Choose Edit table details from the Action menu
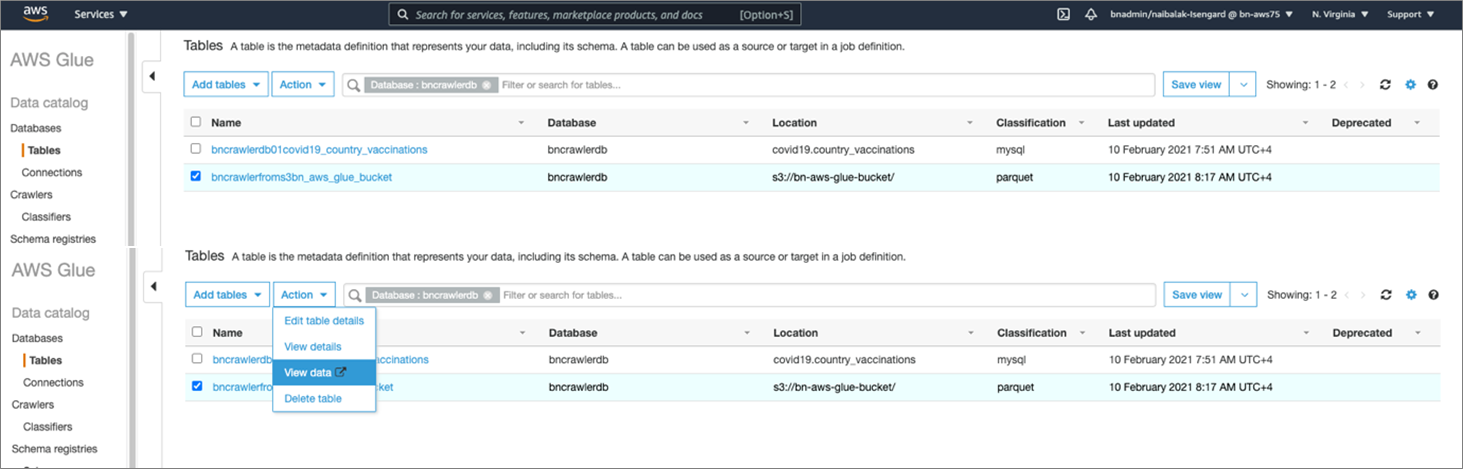 click(324, 321)
